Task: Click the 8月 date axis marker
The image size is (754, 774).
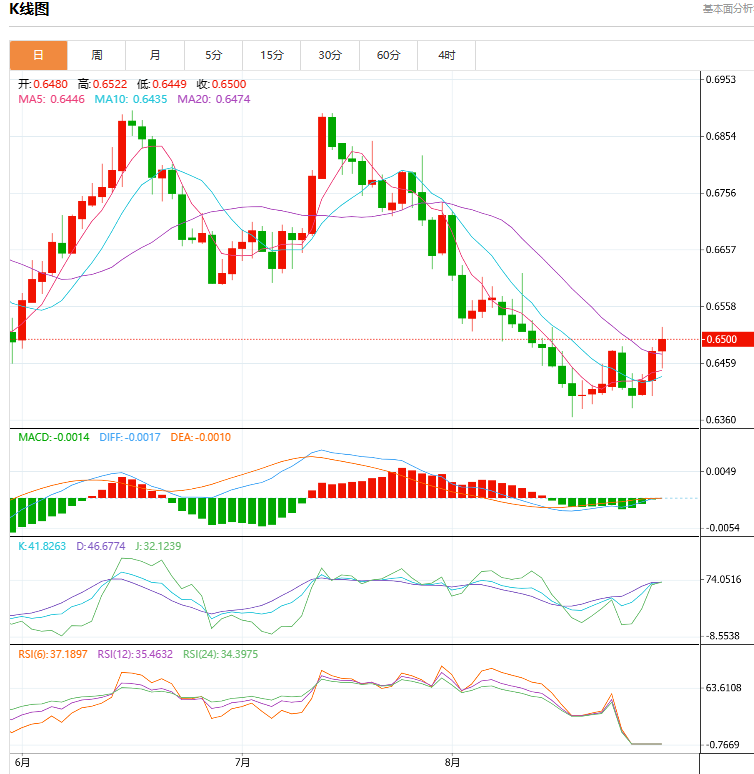Action: pos(452,763)
